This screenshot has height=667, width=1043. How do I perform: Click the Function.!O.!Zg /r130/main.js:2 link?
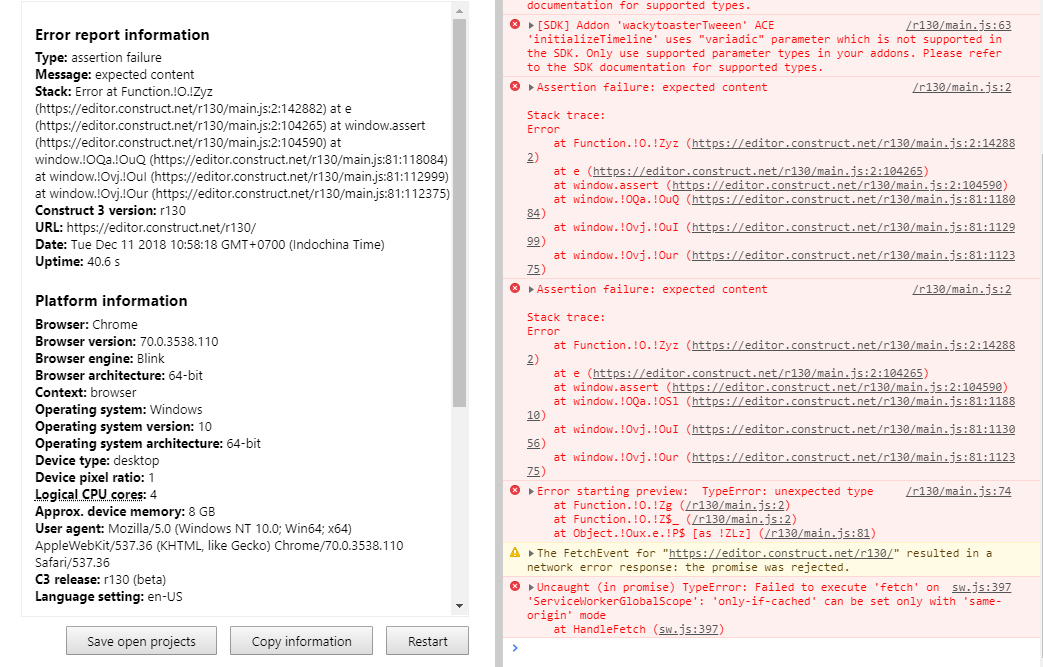pyautogui.click(x=734, y=505)
